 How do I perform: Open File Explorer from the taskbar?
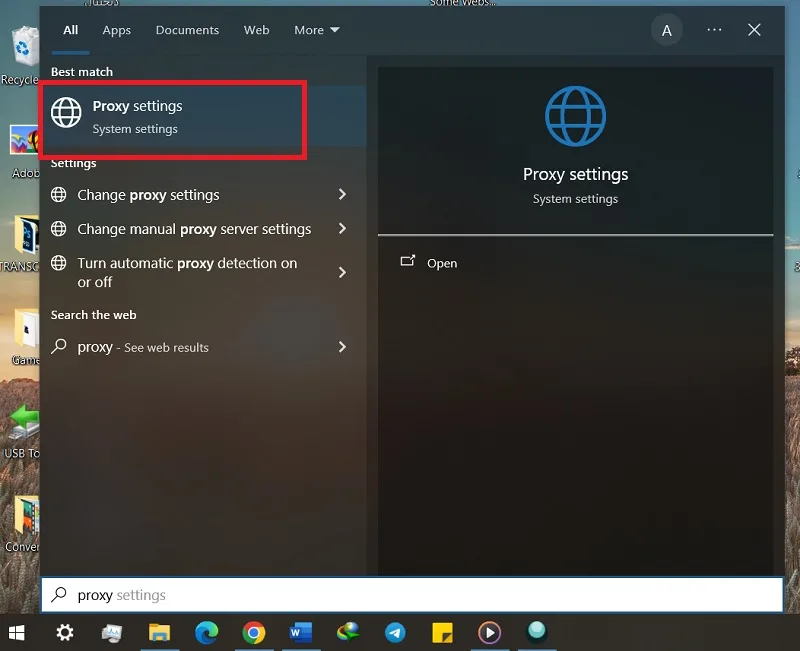coord(159,633)
